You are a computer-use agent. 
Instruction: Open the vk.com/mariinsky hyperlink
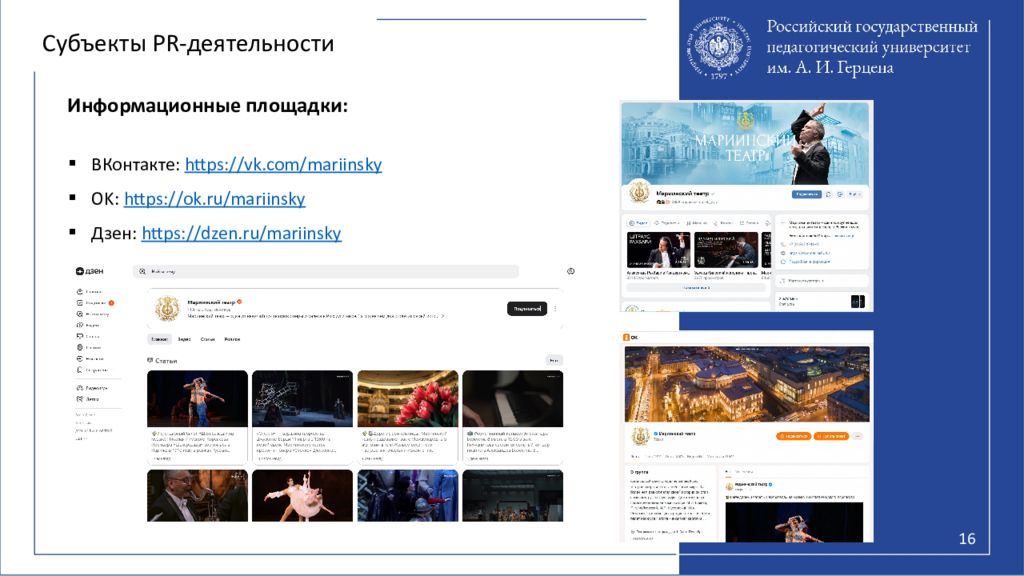click(x=283, y=165)
